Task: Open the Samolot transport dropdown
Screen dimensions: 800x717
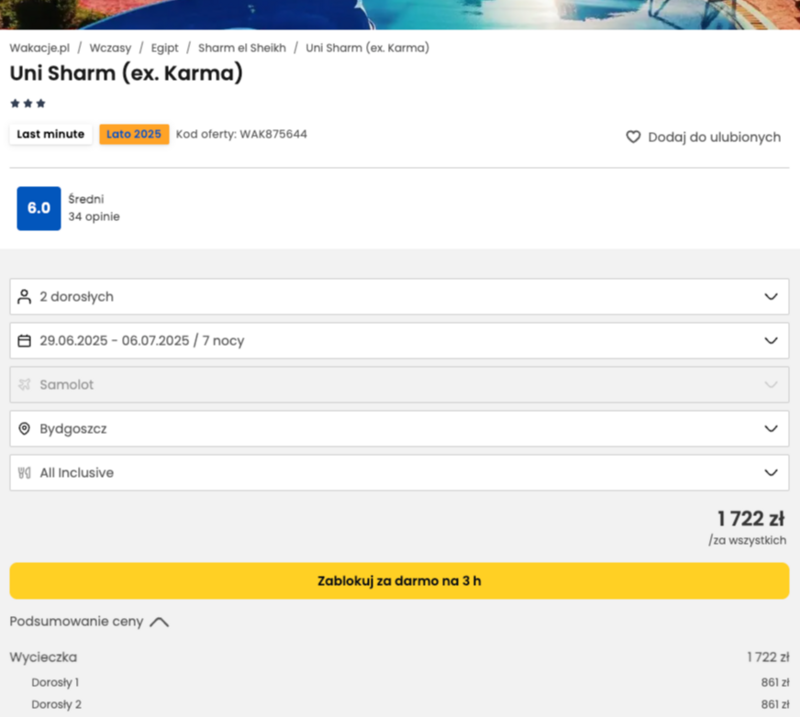Action: (x=399, y=384)
